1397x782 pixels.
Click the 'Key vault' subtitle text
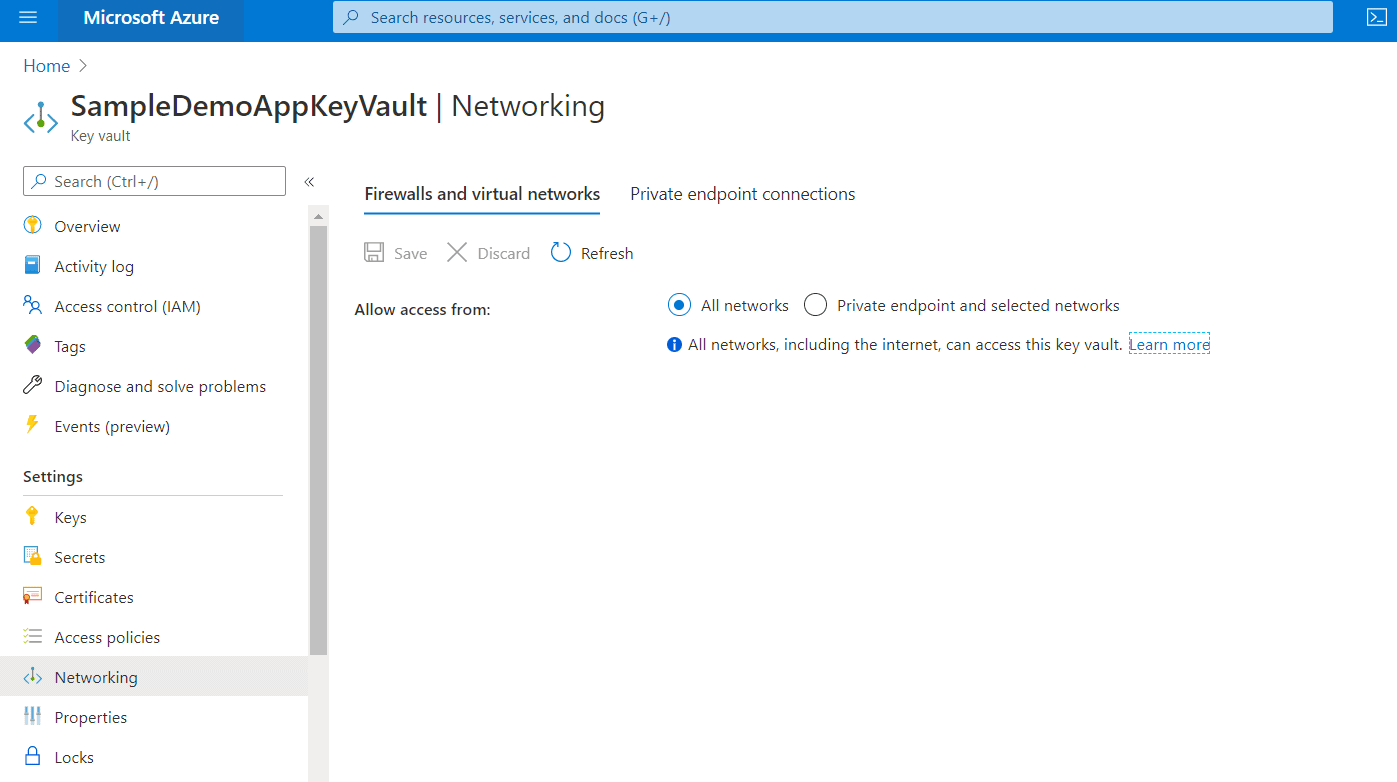click(100, 136)
